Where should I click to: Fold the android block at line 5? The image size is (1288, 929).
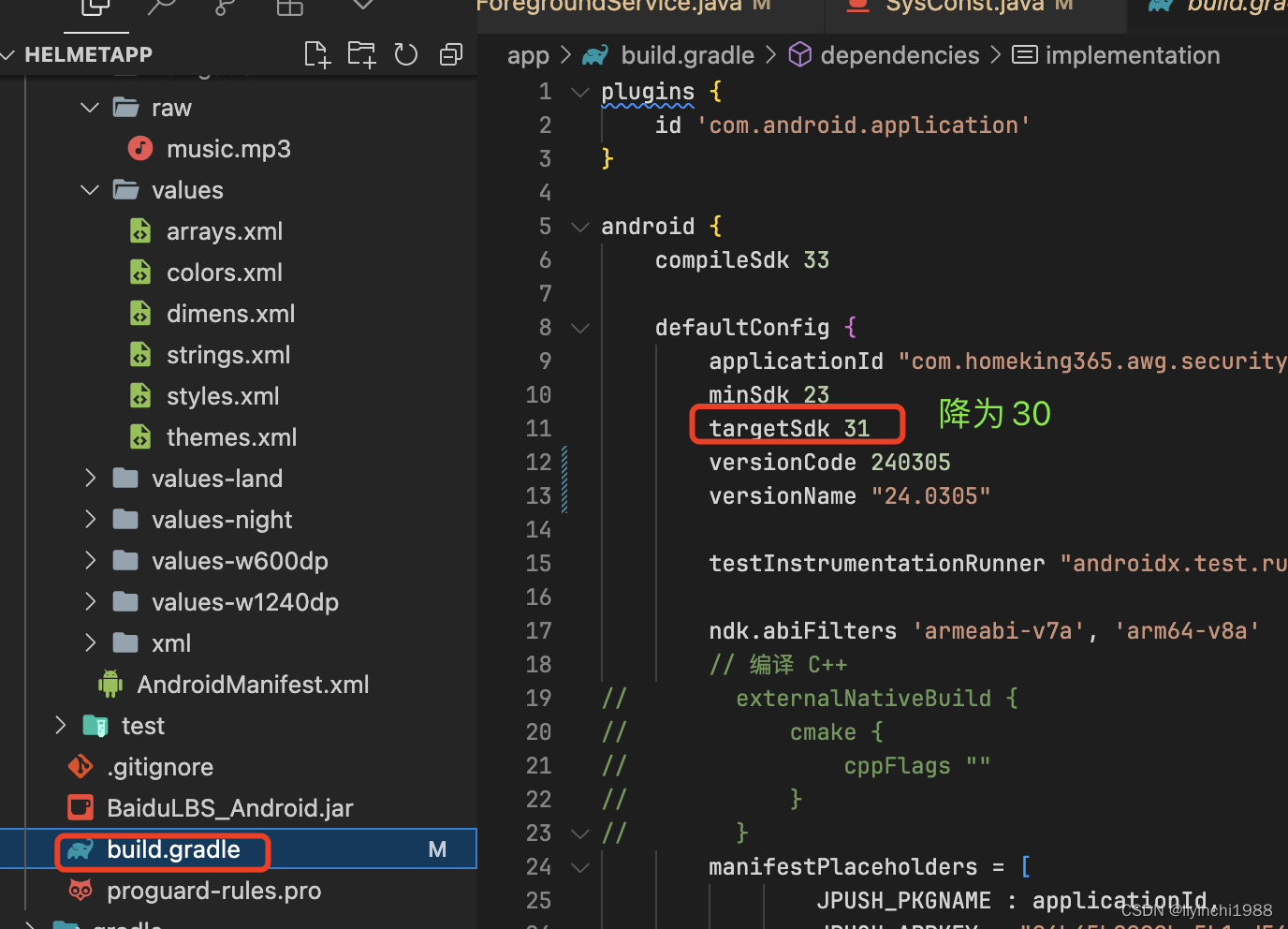point(579,226)
